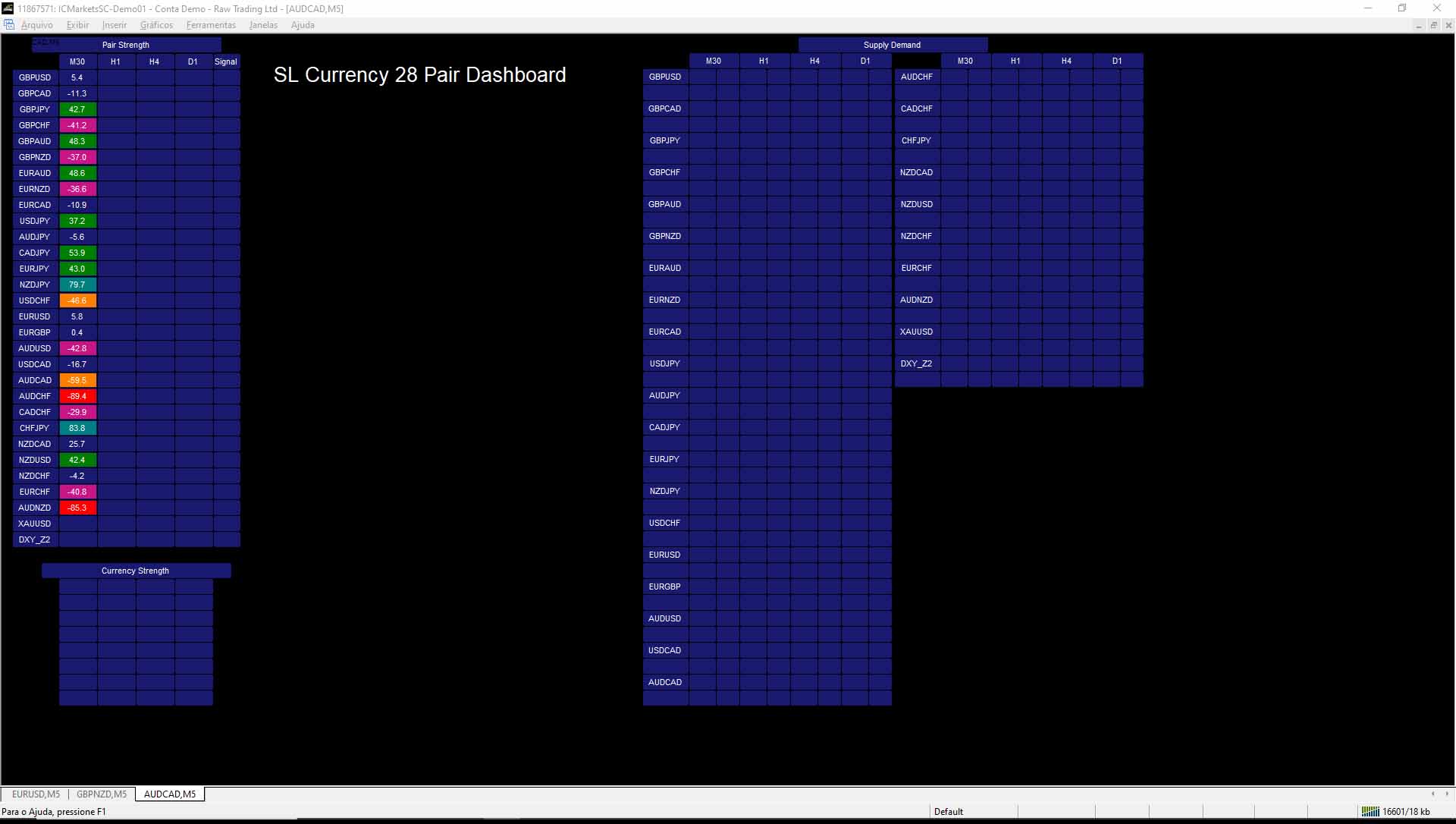Click the GBPUSD pair button in Pair Strength

pos(35,77)
